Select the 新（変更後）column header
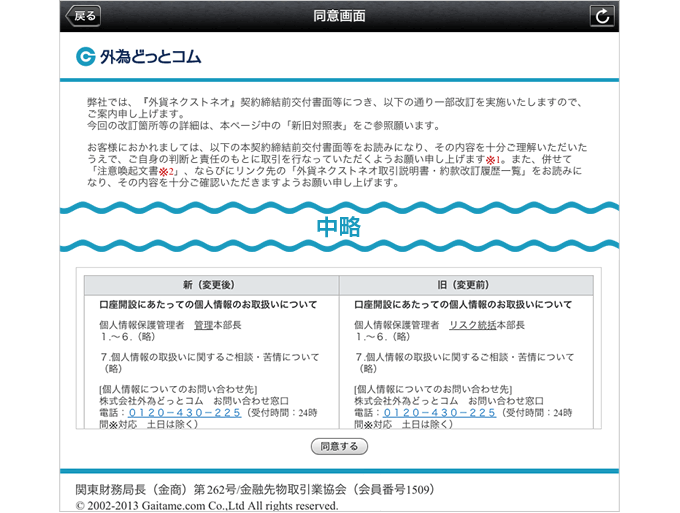 point(209,284)
